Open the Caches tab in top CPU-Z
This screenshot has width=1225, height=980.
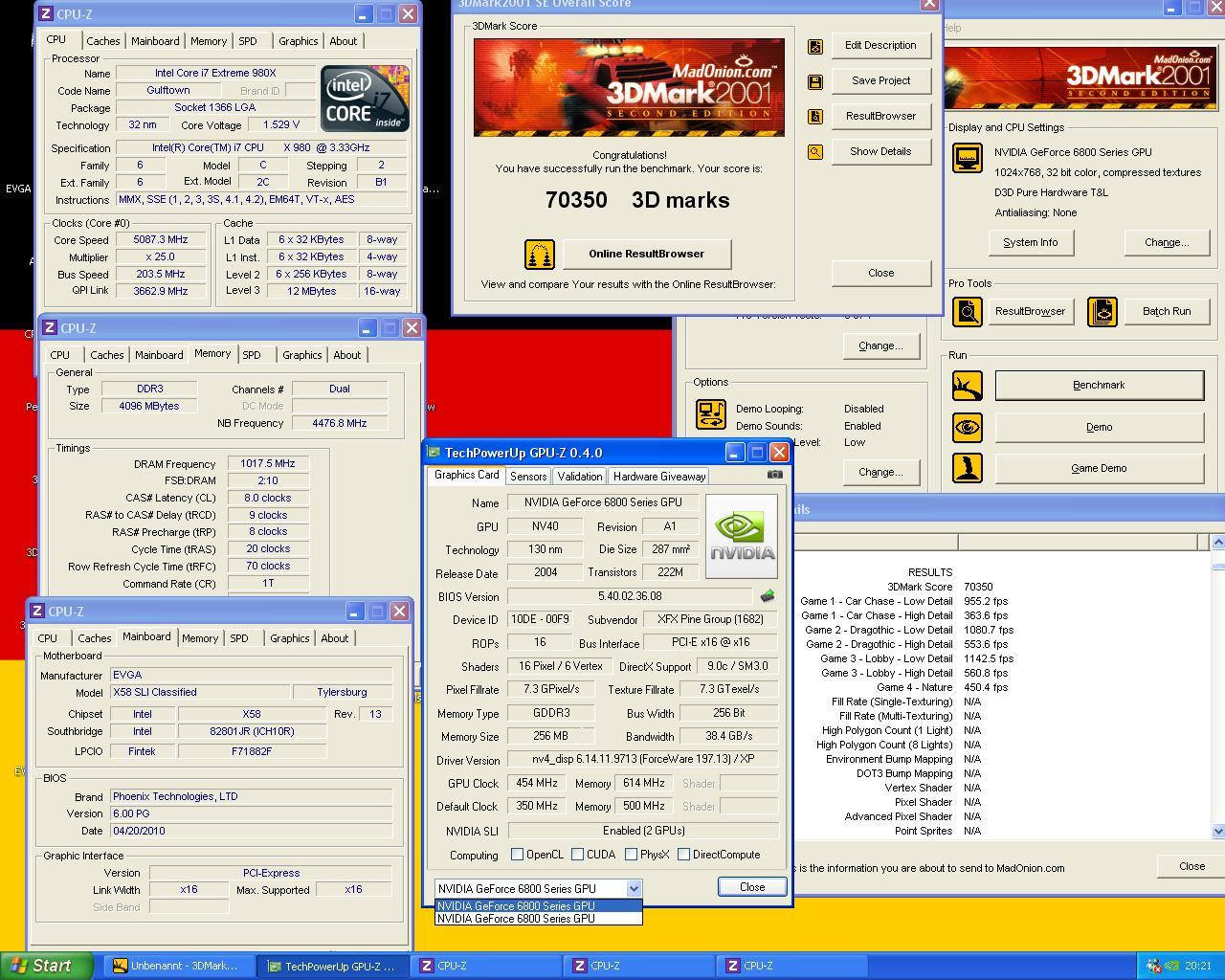point(103,41)
